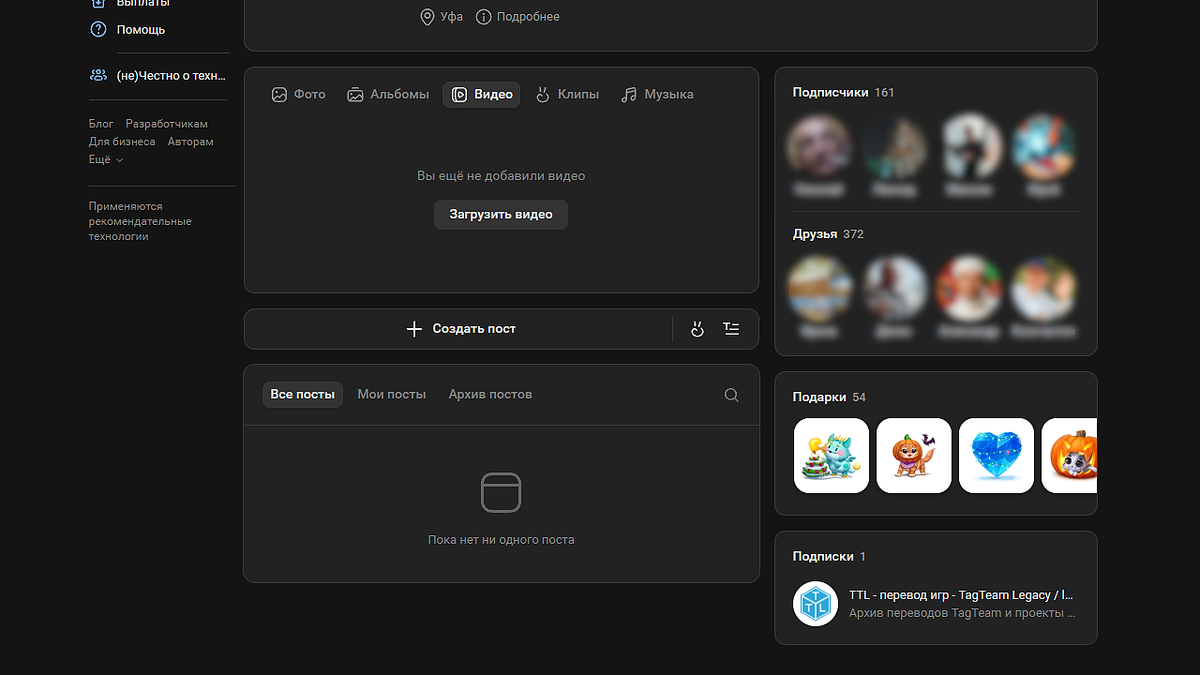
Task: Switch to Мои посты tab
Action: 392,395
